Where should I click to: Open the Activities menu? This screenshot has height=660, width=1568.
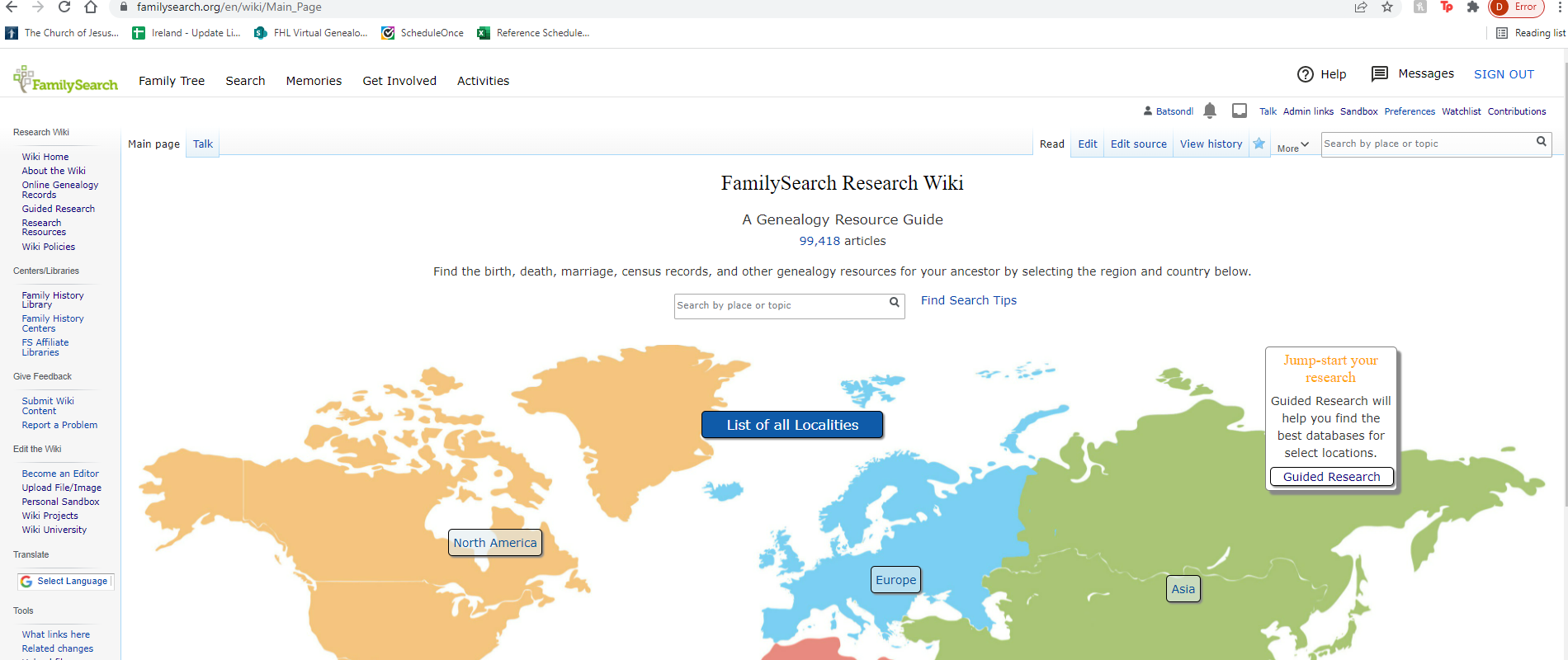483,81
